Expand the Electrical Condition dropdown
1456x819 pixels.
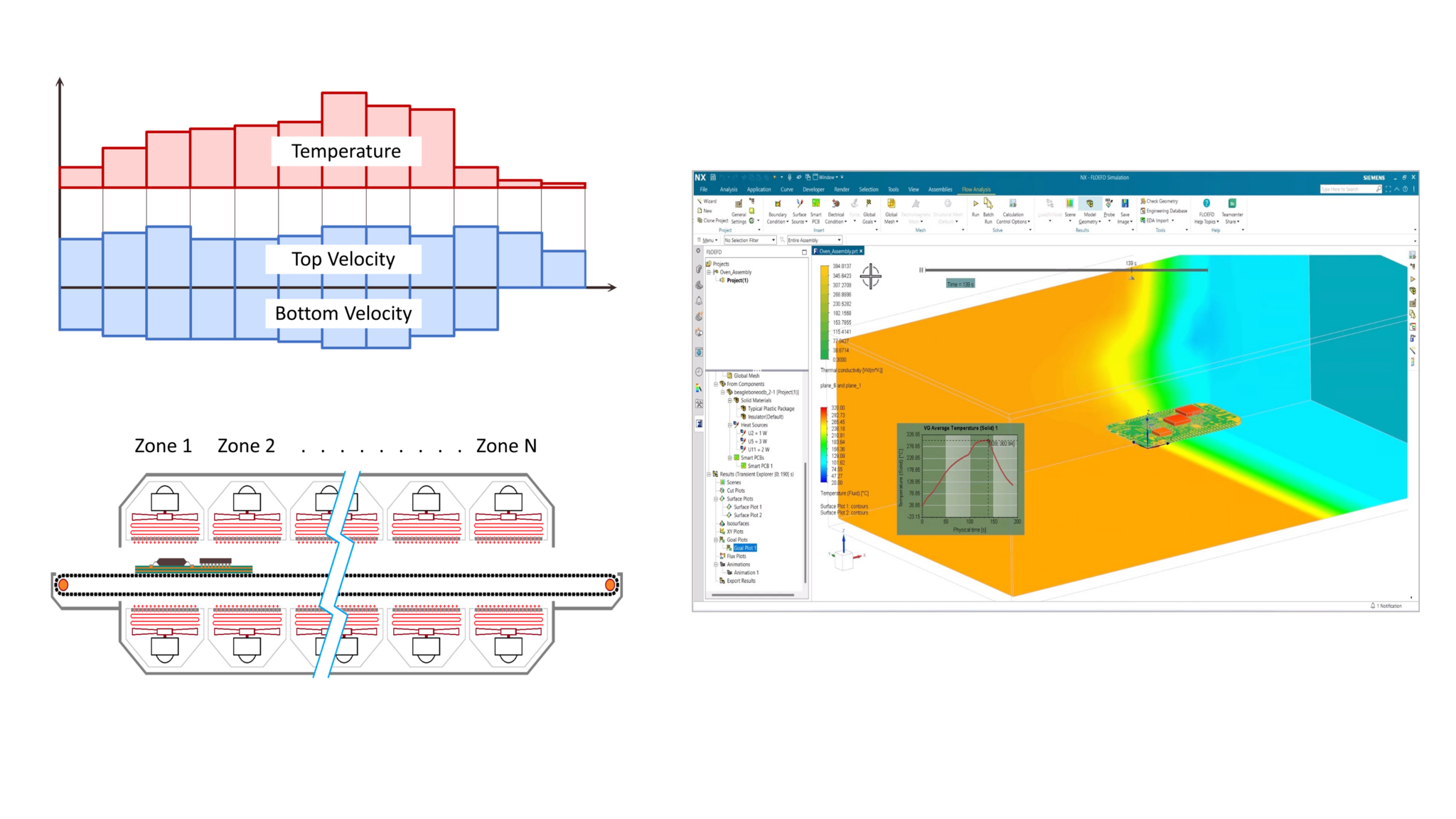click(x=846, y=221)
